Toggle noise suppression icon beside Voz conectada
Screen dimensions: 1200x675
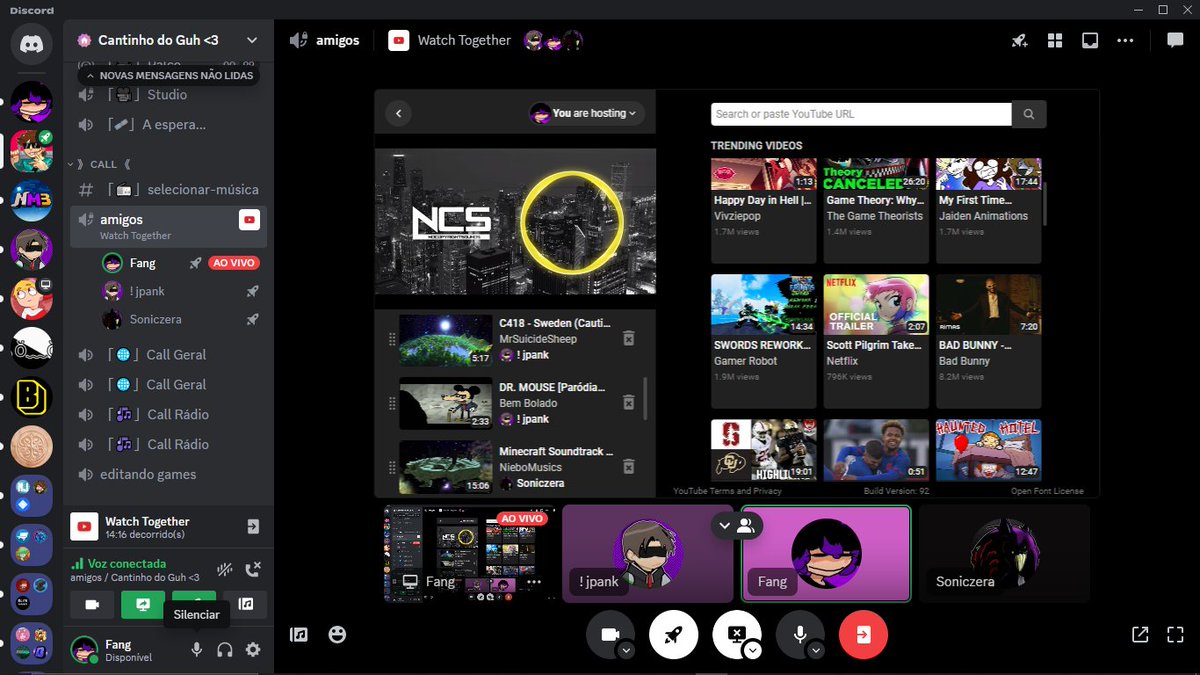pyautogui.click(x=225, y=569)
